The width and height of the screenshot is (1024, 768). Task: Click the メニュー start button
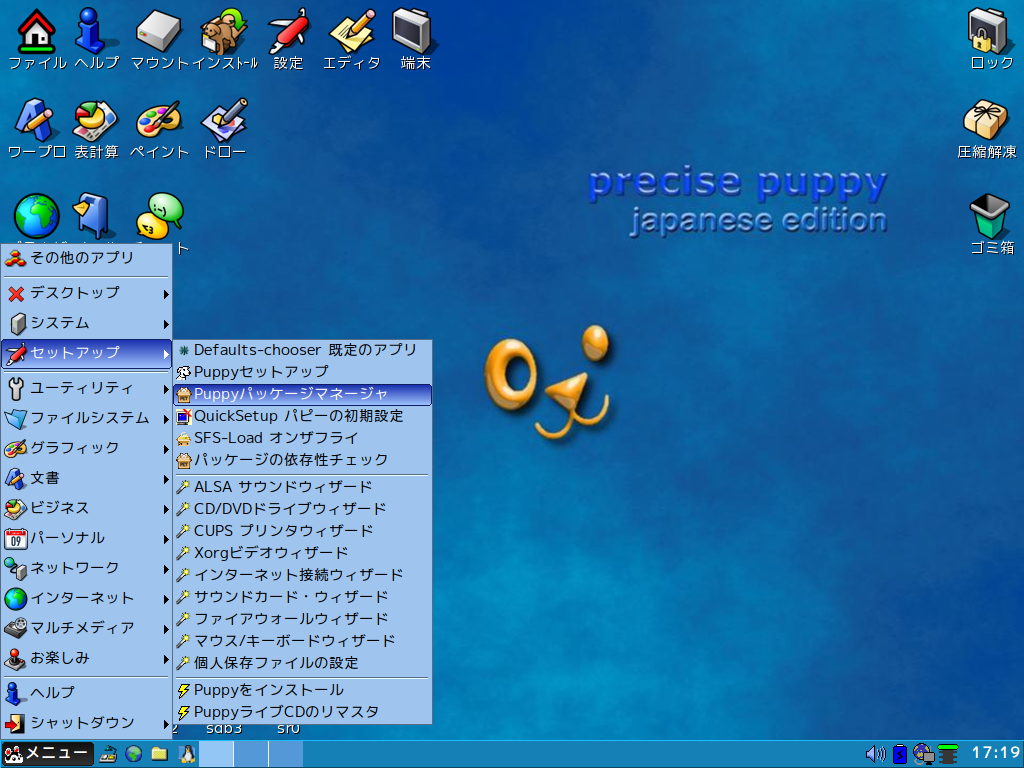[x=47, y=754]
